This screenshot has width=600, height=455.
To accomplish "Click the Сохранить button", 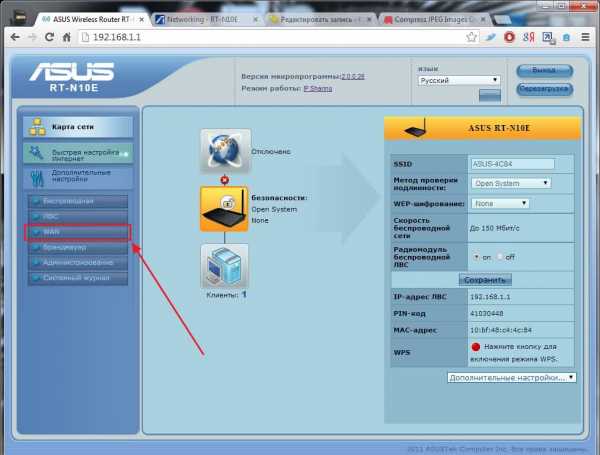I will pyautogui.click(x=485, y=280).
